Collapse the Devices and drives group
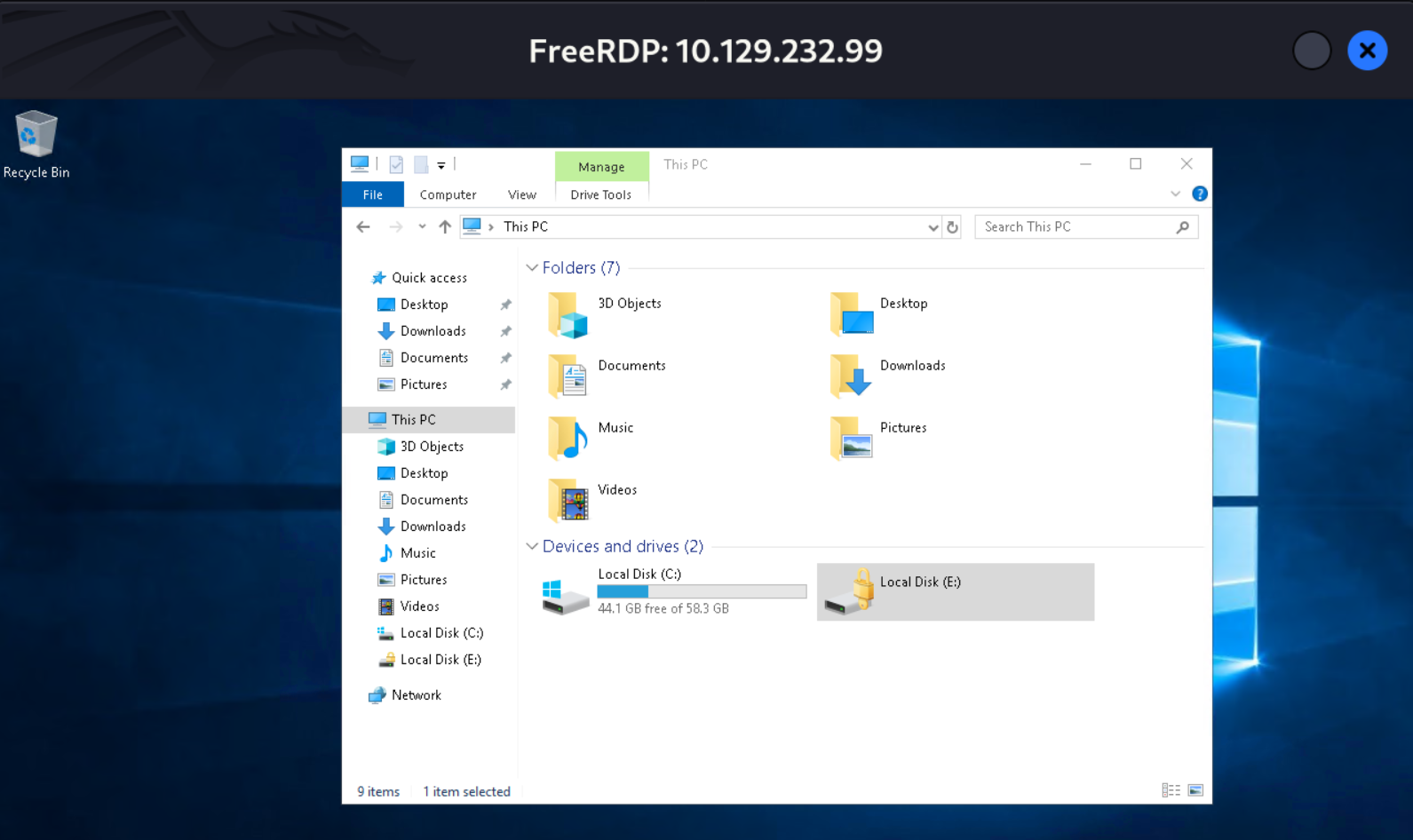This screenshot has width=1413, height=840. coord(532,546)
